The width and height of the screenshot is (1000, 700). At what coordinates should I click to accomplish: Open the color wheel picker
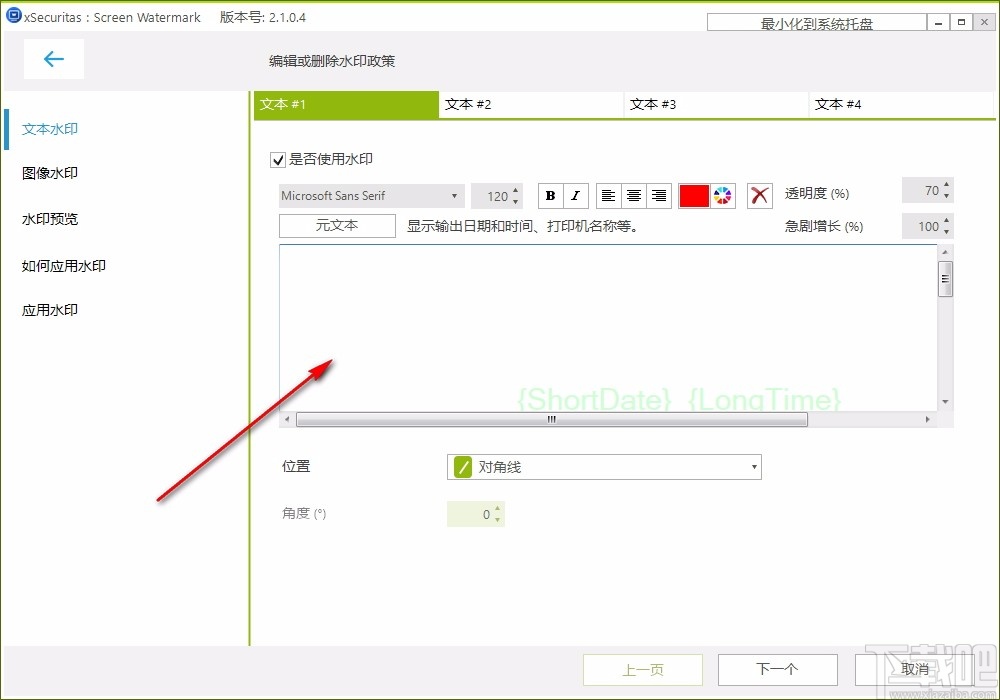coord(723,196)
